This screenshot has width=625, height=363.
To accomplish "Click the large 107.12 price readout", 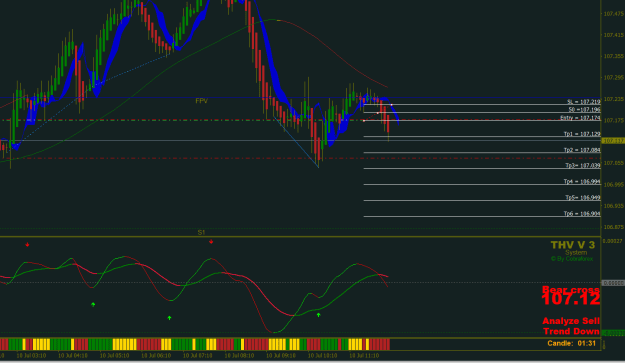I will click(571, 299).
